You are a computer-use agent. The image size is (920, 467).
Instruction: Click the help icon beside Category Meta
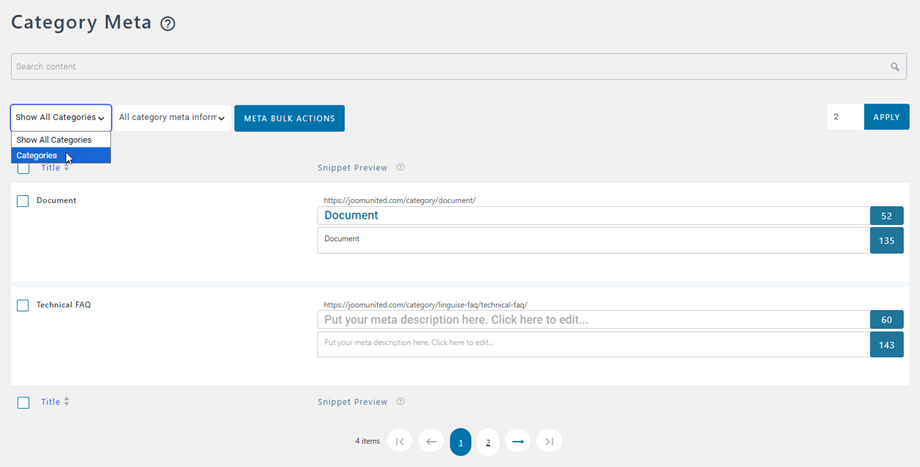(168, 24)
